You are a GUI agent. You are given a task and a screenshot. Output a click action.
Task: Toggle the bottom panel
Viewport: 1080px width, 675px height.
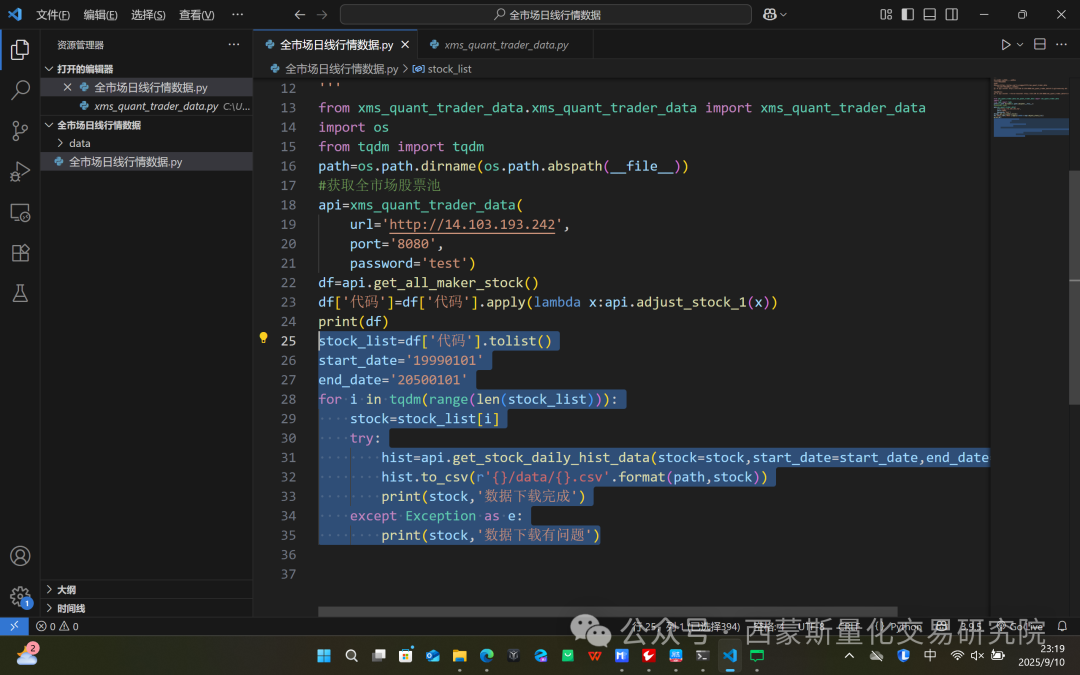click(930, 14)
